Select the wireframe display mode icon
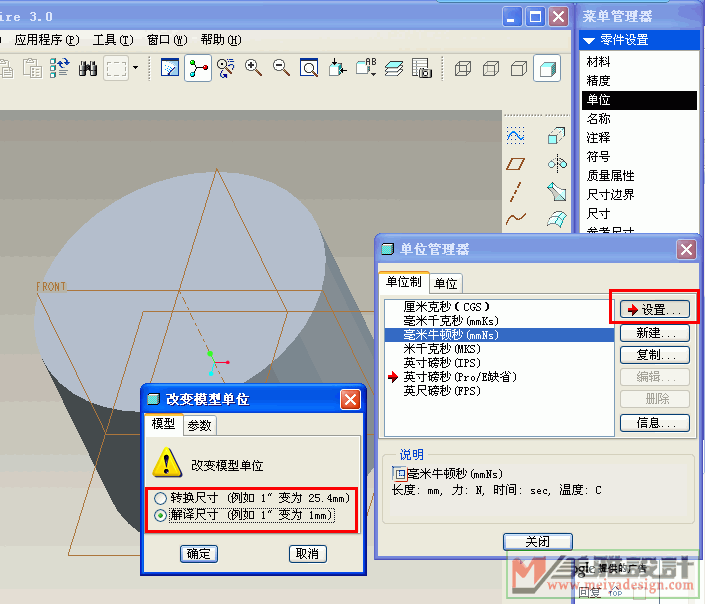The height and width of the screenshot is (604, 705). point(463,68)
